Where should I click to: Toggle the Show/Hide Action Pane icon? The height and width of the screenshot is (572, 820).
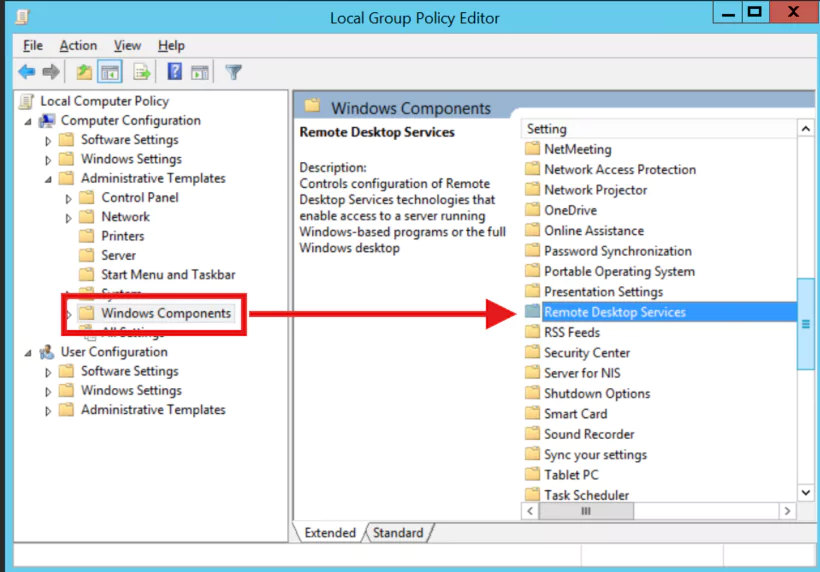point(200,72)
